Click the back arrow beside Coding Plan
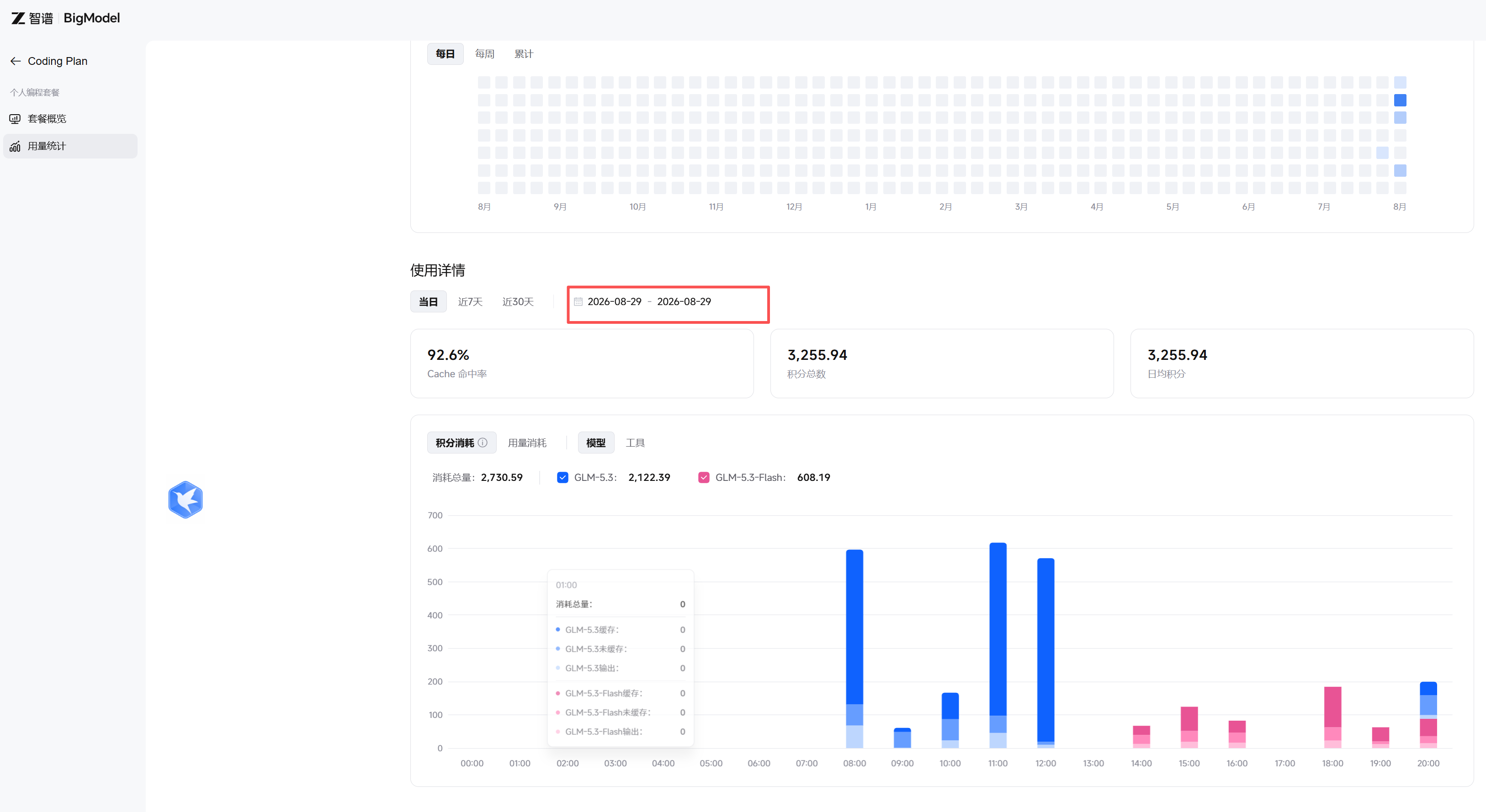The width and height of the screenshot is (1486, 812). 16,61
